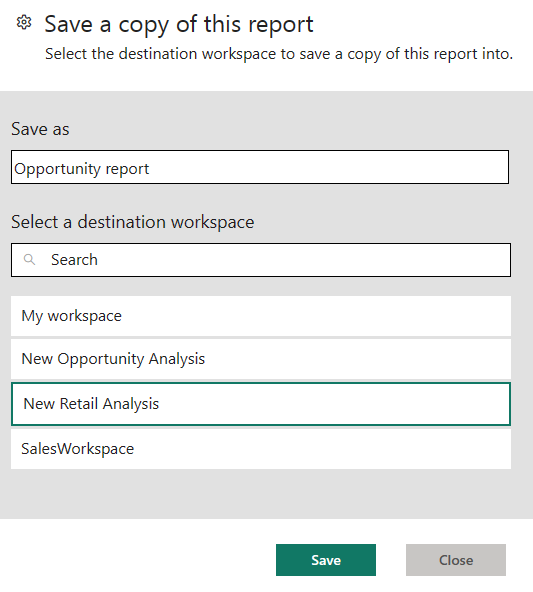Click the Save a copy of this report title
Image resolution: width=533 pixels, height=592 pixels.
tap(179, 25)
